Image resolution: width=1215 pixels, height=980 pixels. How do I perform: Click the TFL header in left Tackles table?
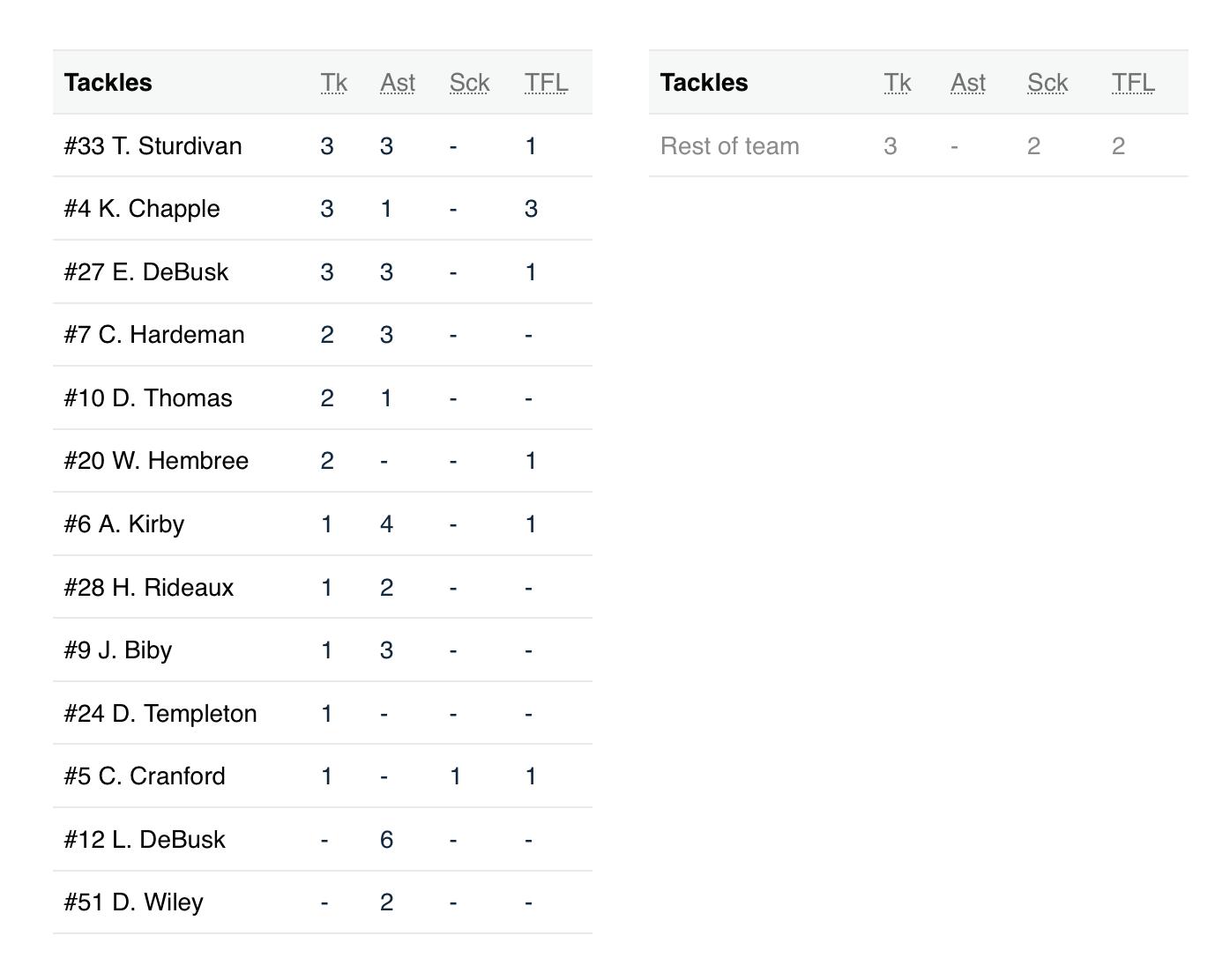[x=546, y=83]
